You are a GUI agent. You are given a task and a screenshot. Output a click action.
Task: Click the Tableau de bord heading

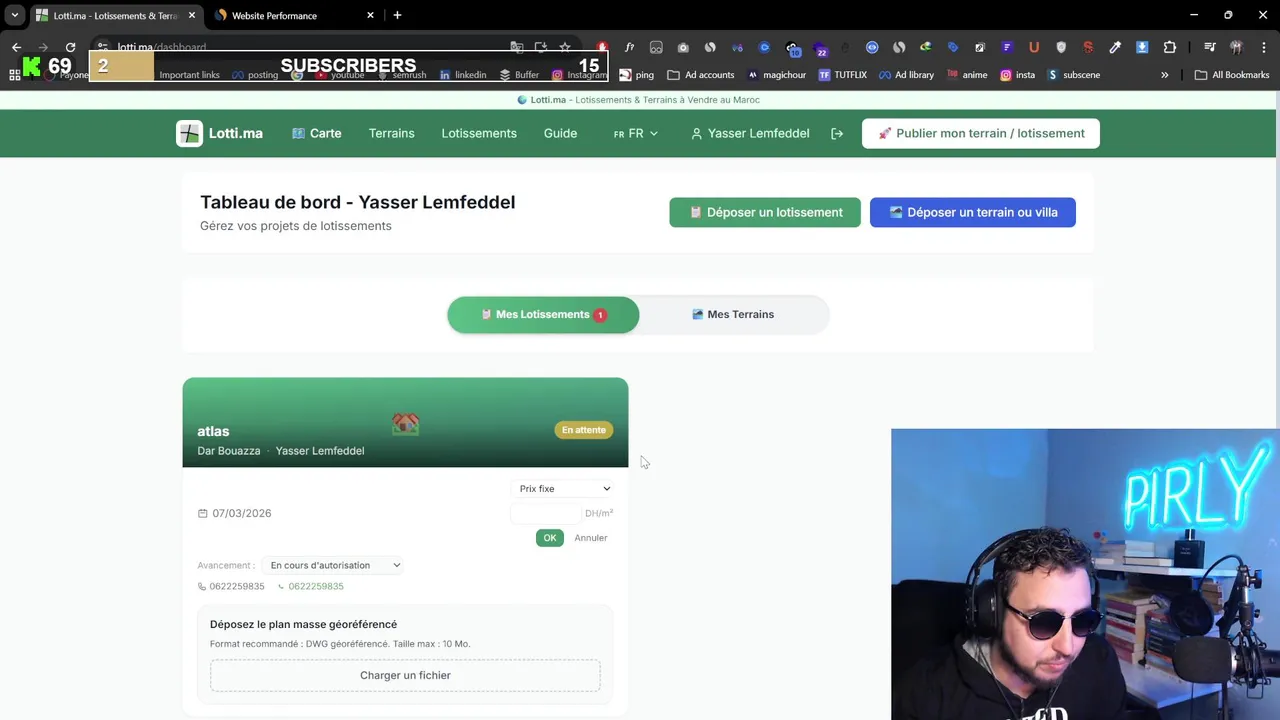pyautogui.click(x=357, y=202)
